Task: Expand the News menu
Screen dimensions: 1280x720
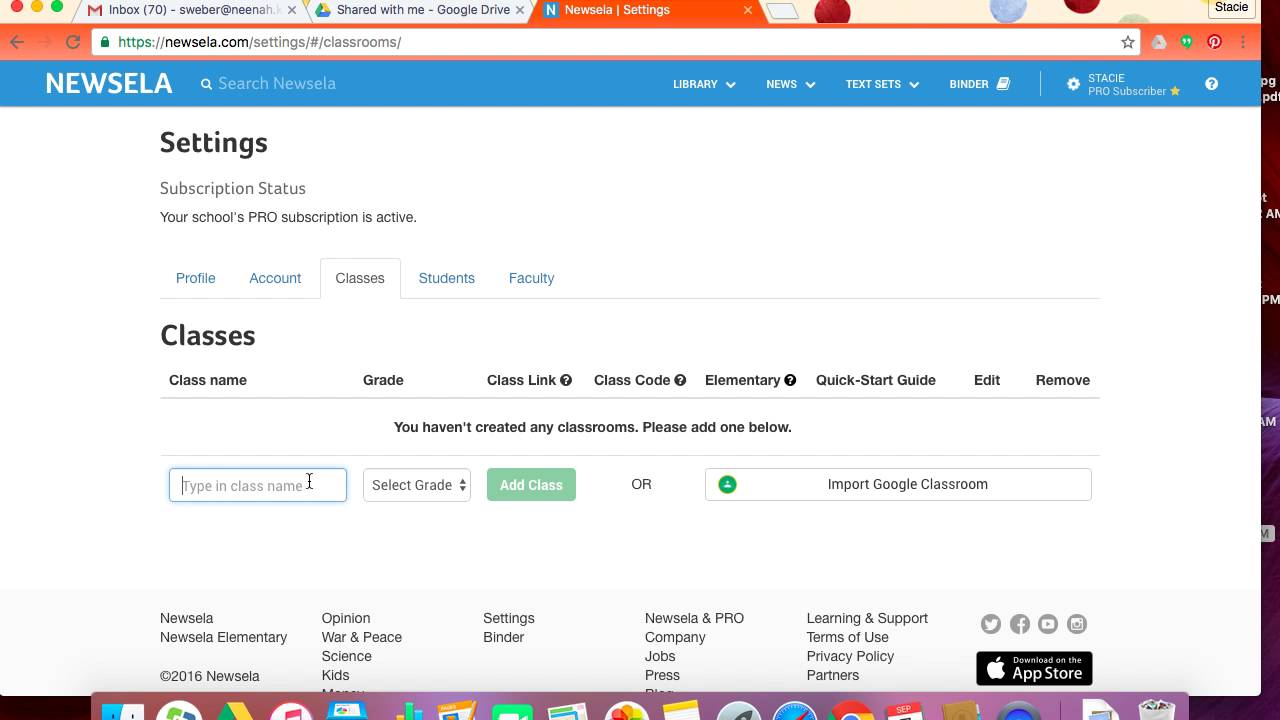Action: coord(791,84)
